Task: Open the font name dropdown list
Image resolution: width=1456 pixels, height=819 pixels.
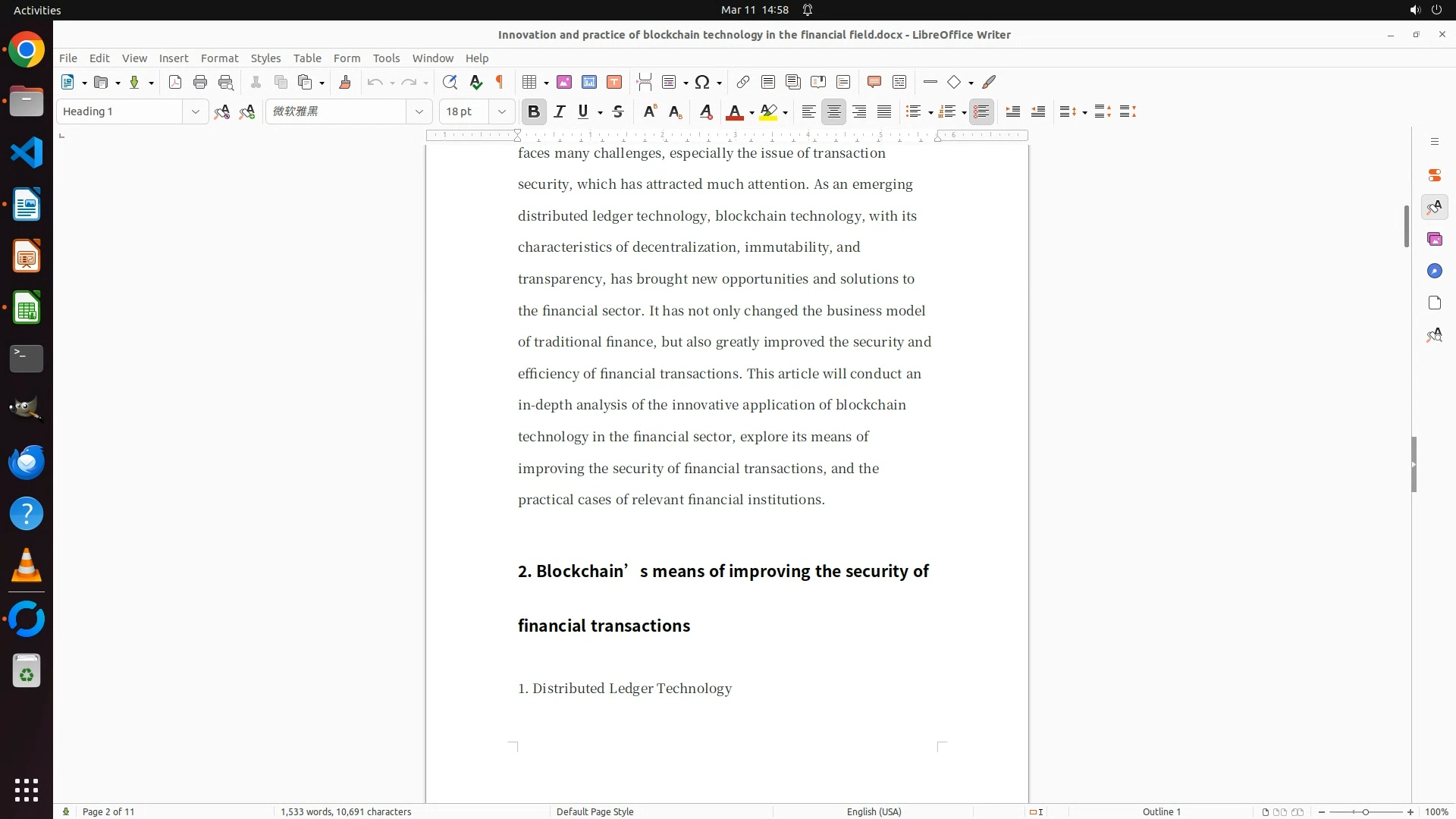Action: click(419, 112)
